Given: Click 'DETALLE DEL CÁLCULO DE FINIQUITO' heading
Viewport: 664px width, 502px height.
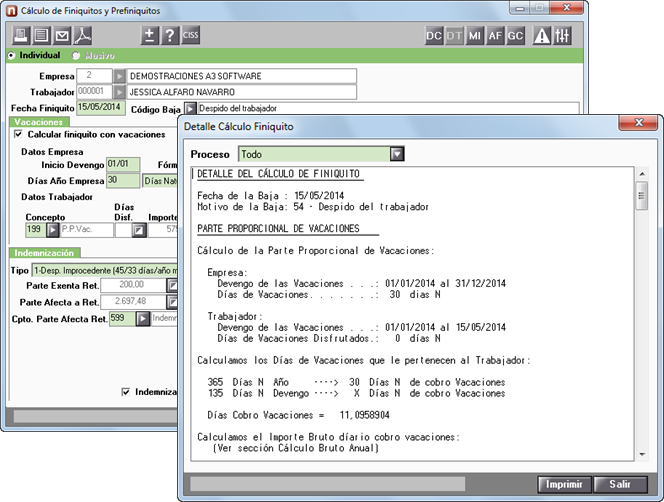Looking at the screenshot, I should click(279, 174).
